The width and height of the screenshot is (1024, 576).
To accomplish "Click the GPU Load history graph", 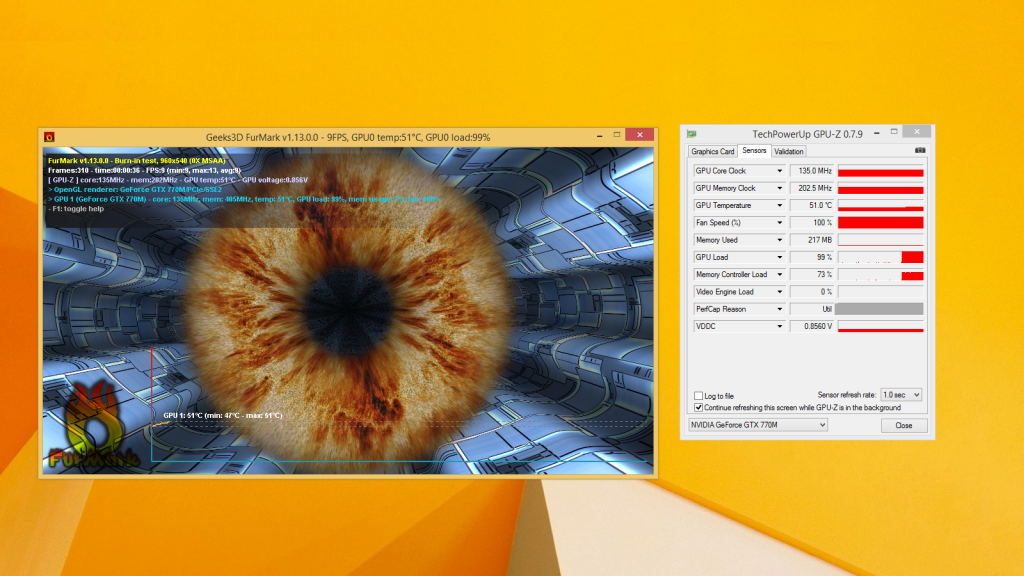I will [880, 257].
